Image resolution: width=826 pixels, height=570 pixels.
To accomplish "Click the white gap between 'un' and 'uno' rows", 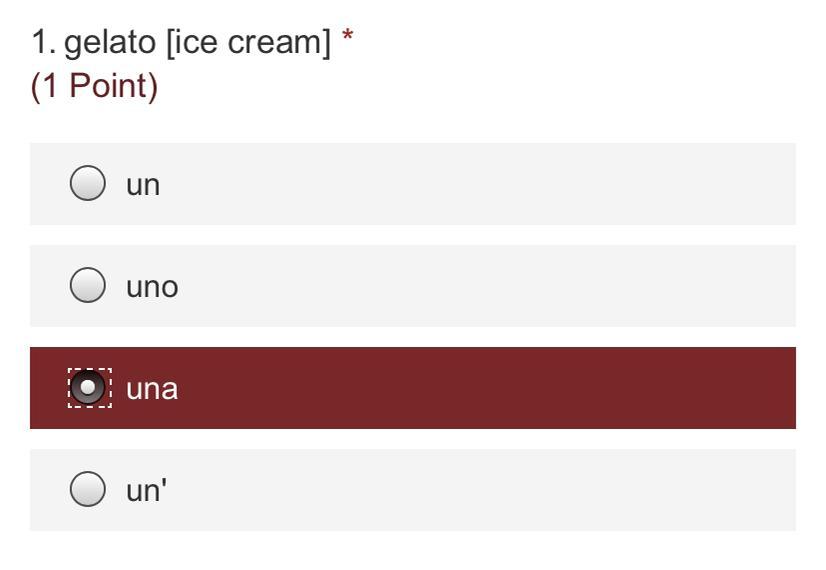I will pos(413,235).
